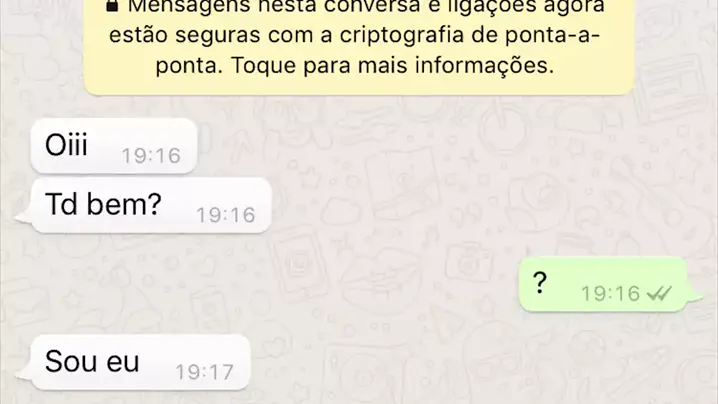
Task: Tap 'Toque para mais informações' text
Action: [392, 66]
